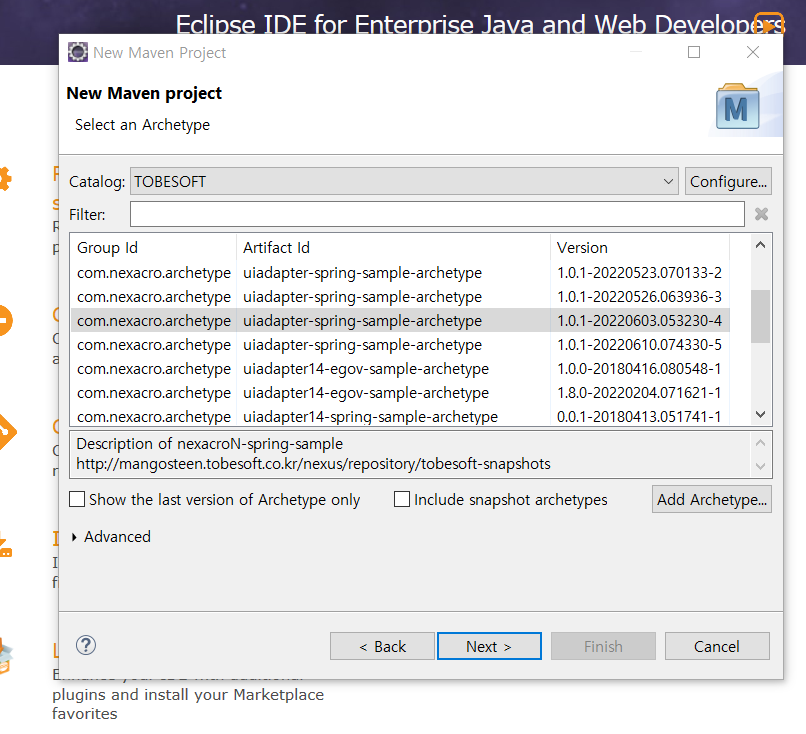This screenshot has height=734, width=806.
Task: Clear the archetype filter with the X icon
Action: pos(761,214)
